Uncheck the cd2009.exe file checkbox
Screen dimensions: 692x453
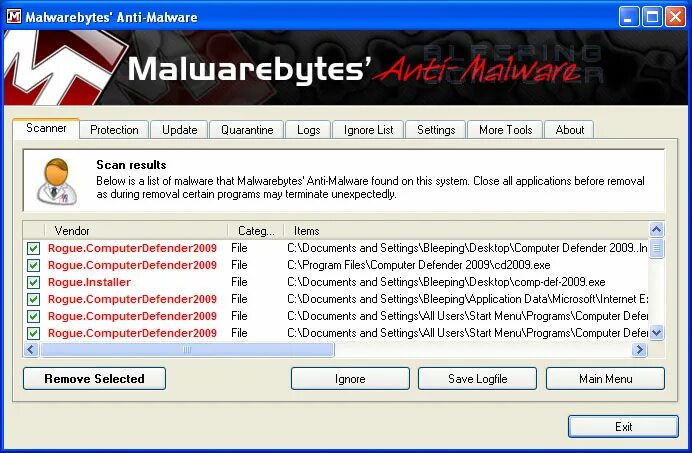(33, 265)
